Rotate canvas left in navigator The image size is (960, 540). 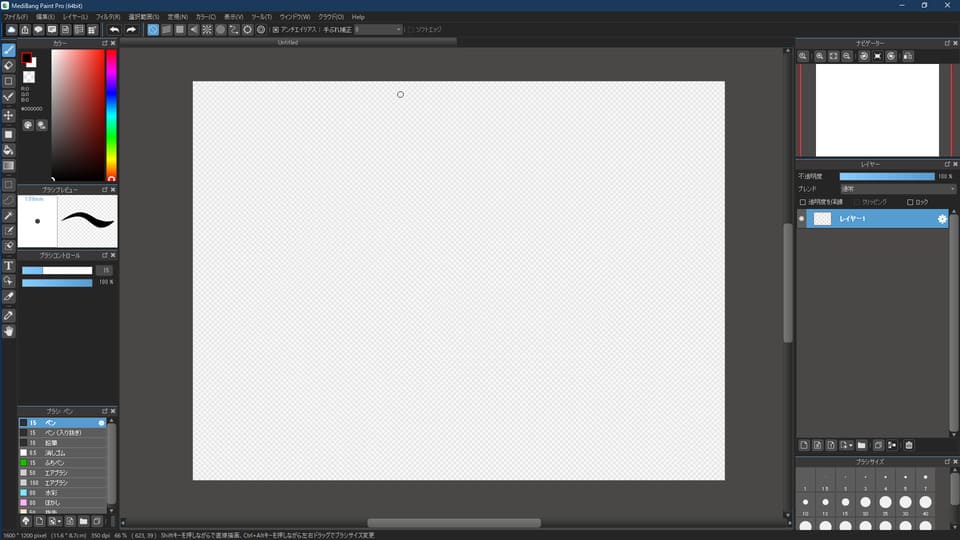(864, 56)
